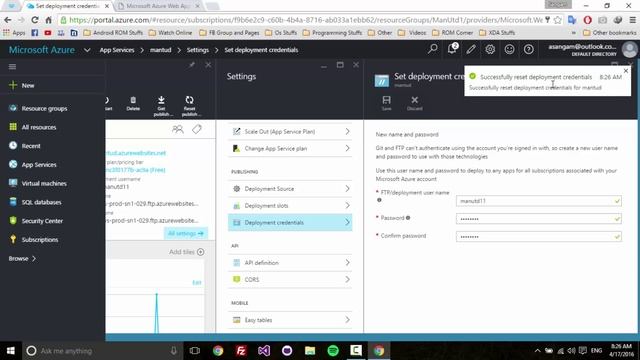
Task: Open CORS setting
Action: point(290,279)
